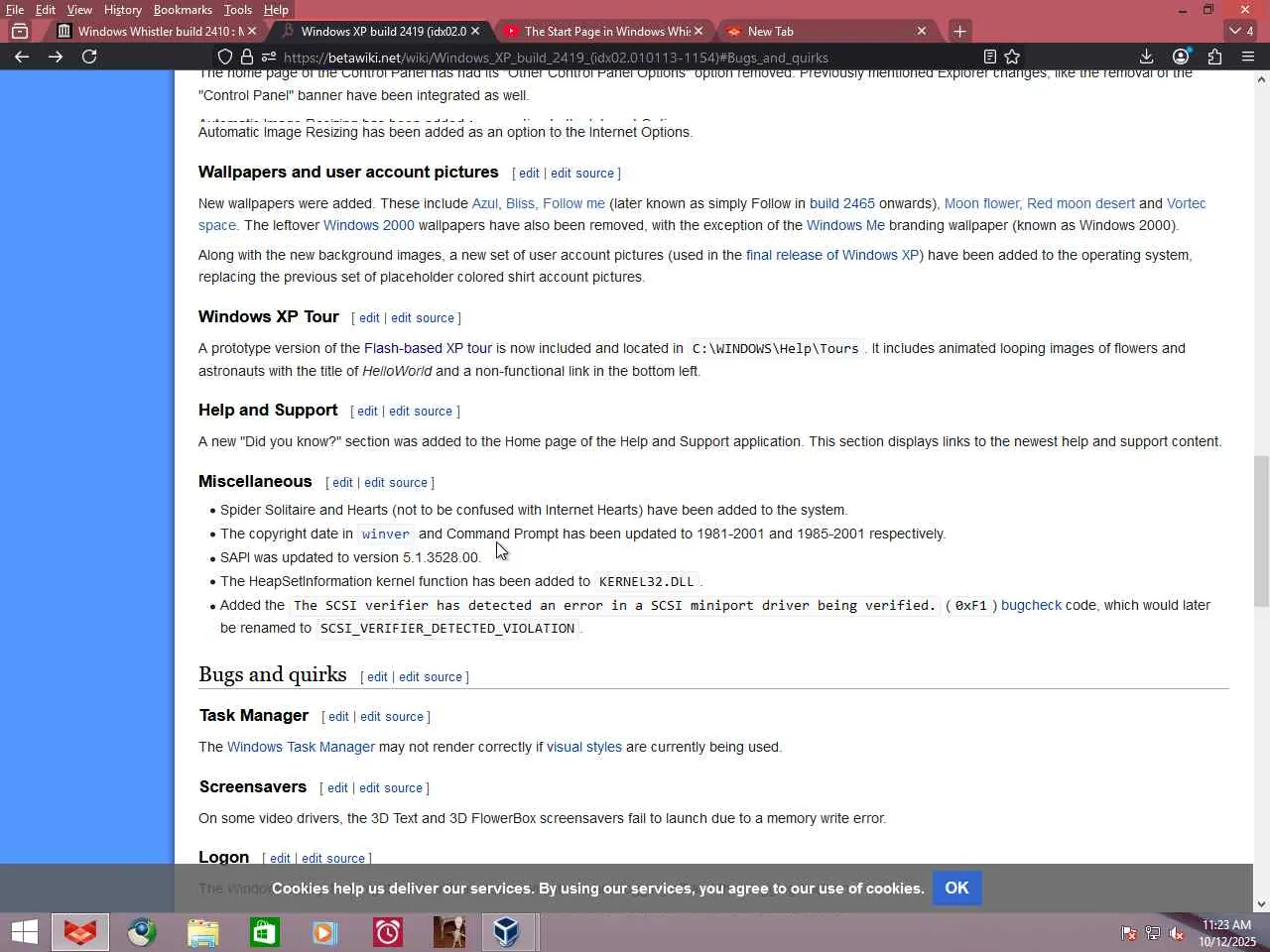Screen dimensions: 1270x952
Task: Reload the current page
Action: click(x=89, y=57)
